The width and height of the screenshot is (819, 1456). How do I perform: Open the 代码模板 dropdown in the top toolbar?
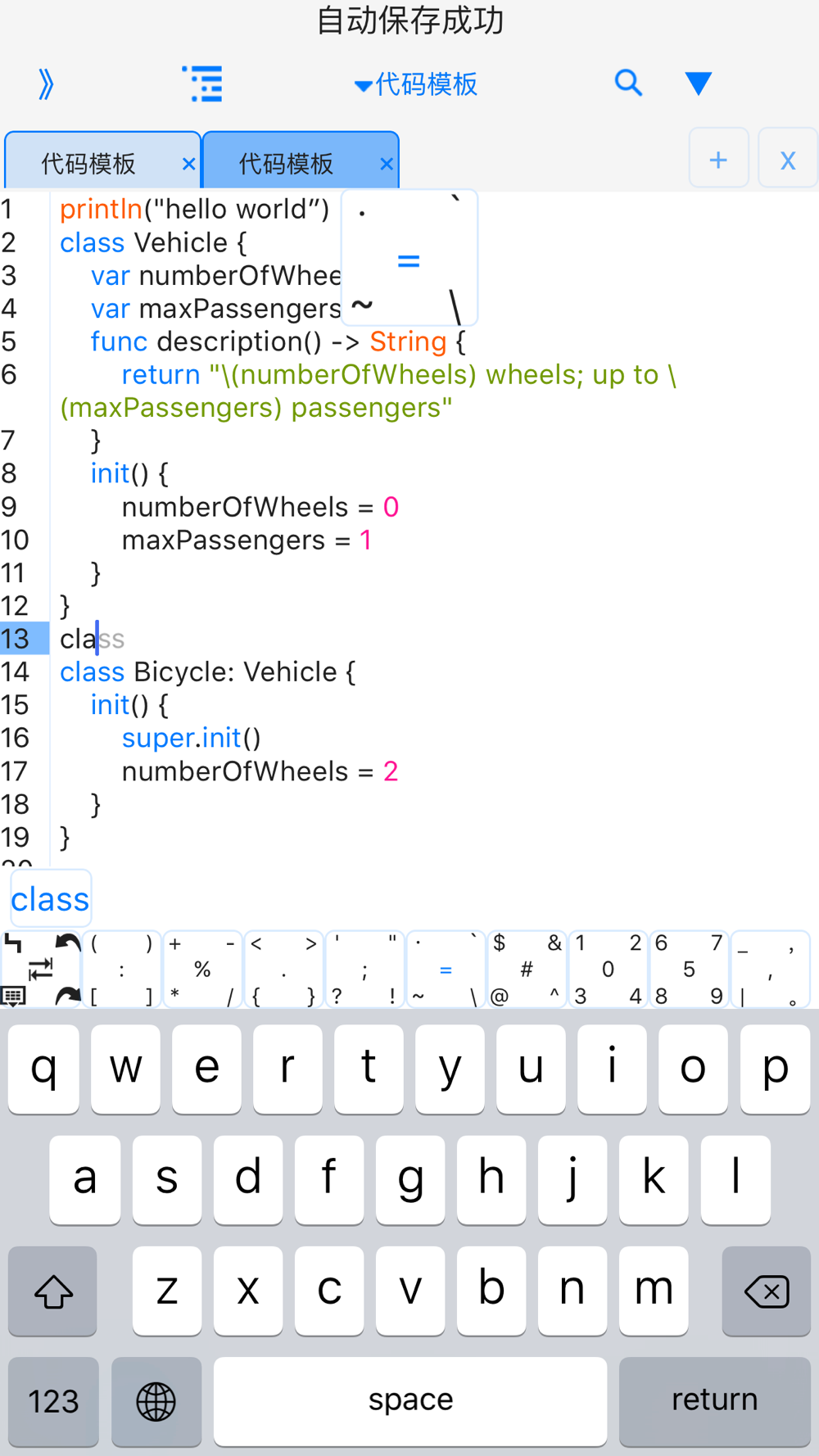coord(416,84)
